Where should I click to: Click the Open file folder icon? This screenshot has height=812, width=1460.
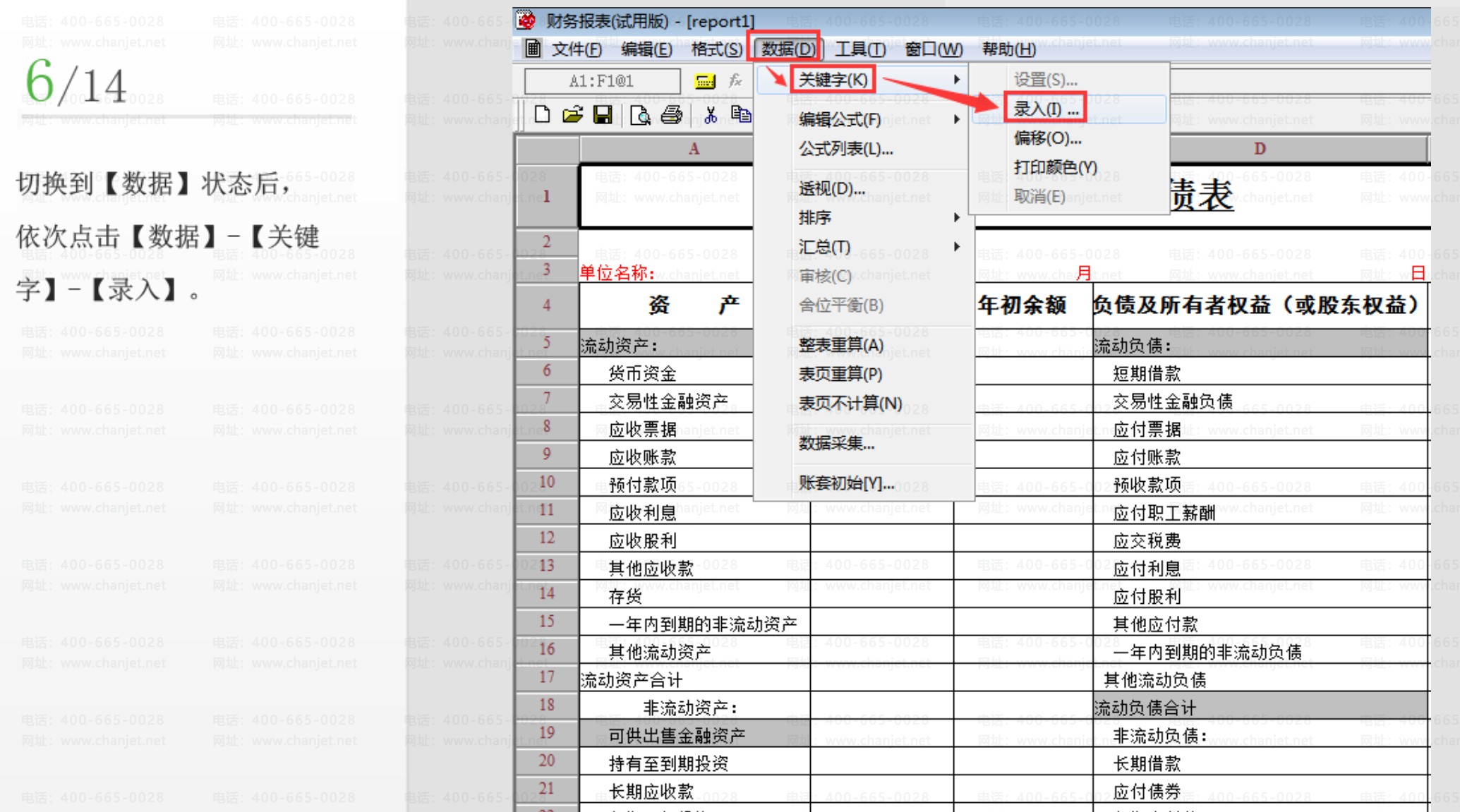point(572,115)
